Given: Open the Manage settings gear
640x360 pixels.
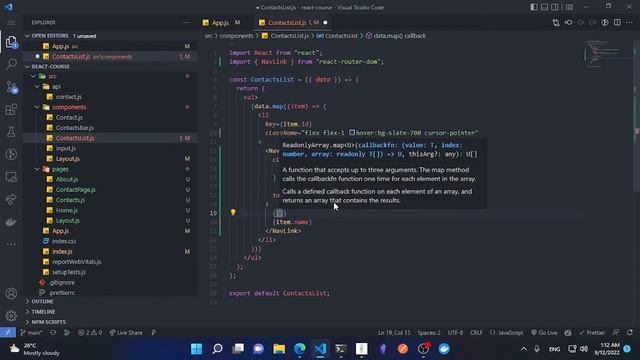Looking at the screenshot, I should [x=11, y=316].
